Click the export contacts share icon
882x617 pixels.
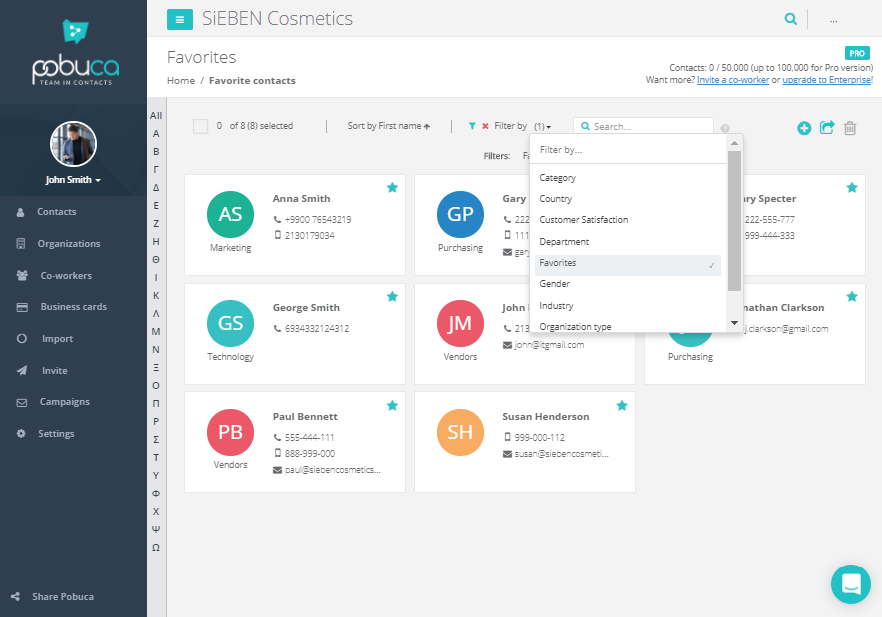pos(827,128)
